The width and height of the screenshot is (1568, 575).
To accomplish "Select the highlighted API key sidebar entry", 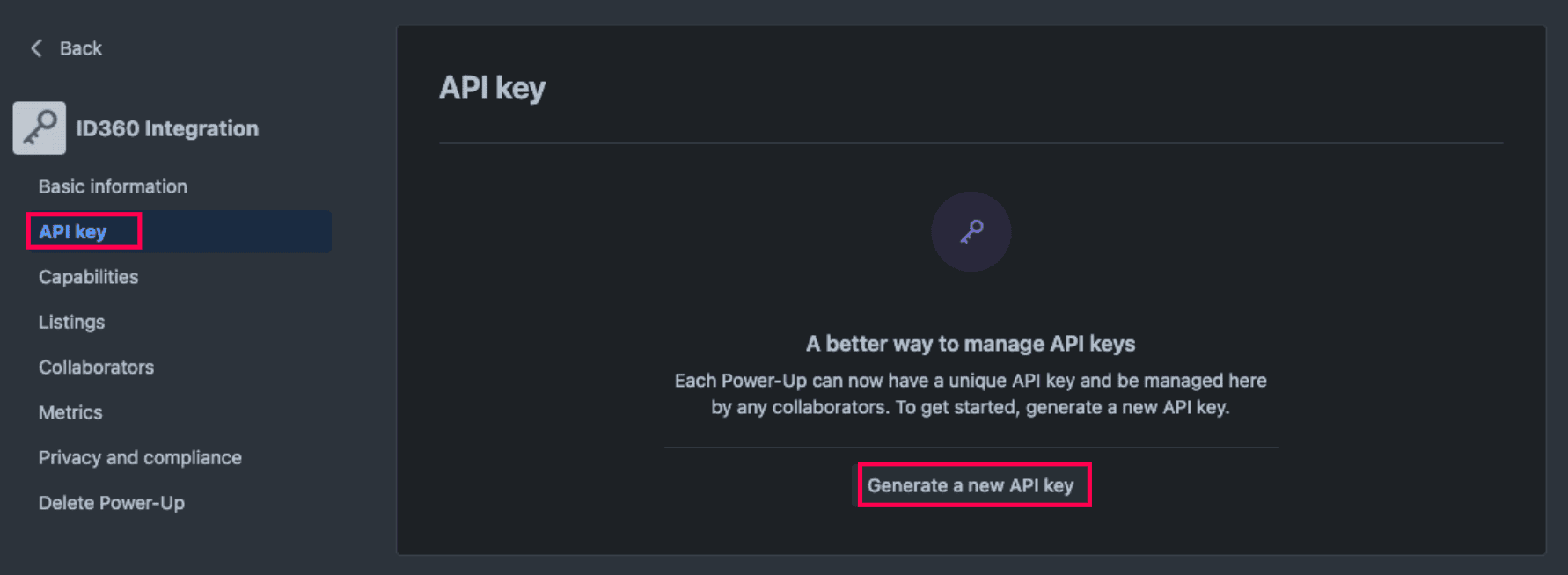I will (73, 231).
